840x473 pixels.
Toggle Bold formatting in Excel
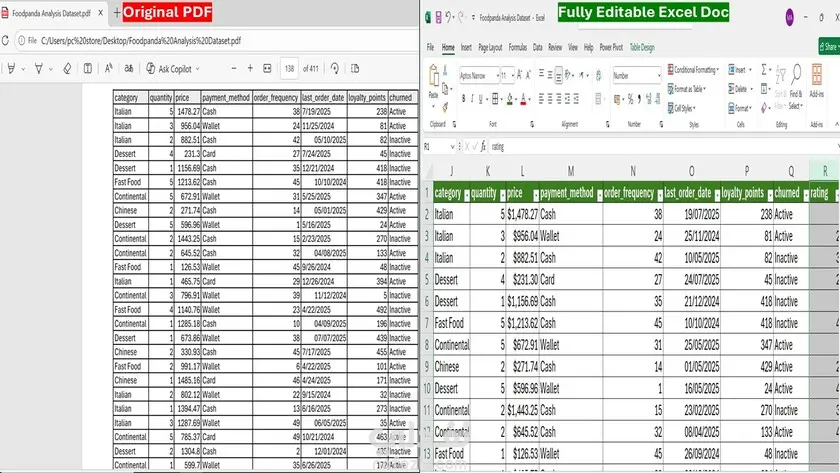pyautogui.click(x=463, y=99)
